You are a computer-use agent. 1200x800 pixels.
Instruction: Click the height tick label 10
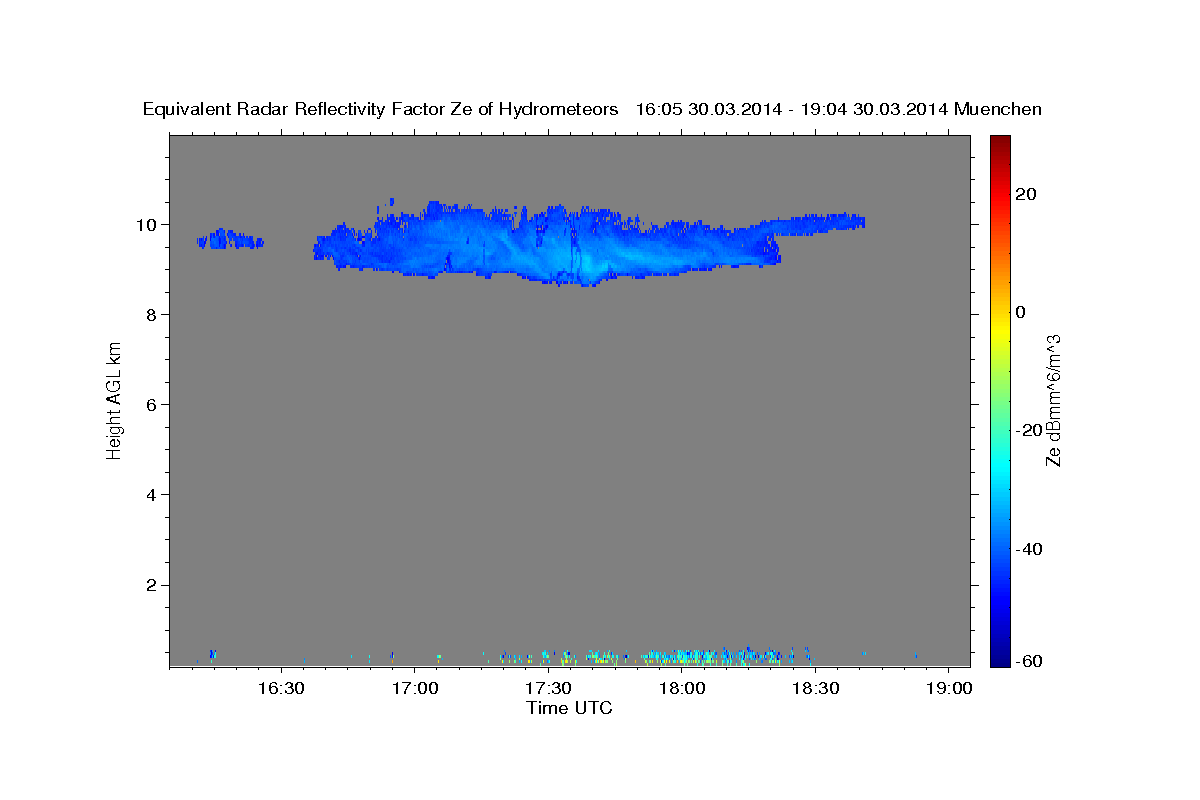click(148, 224)
